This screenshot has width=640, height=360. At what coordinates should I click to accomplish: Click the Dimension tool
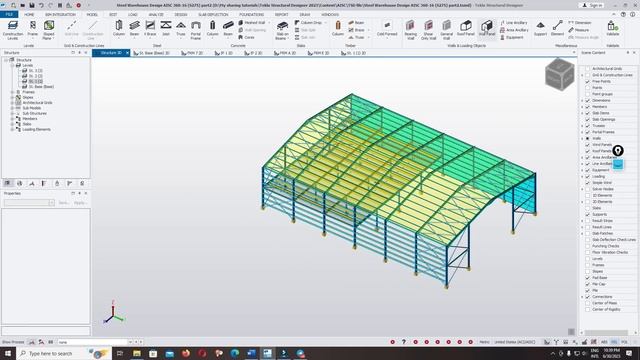(580, 22)
